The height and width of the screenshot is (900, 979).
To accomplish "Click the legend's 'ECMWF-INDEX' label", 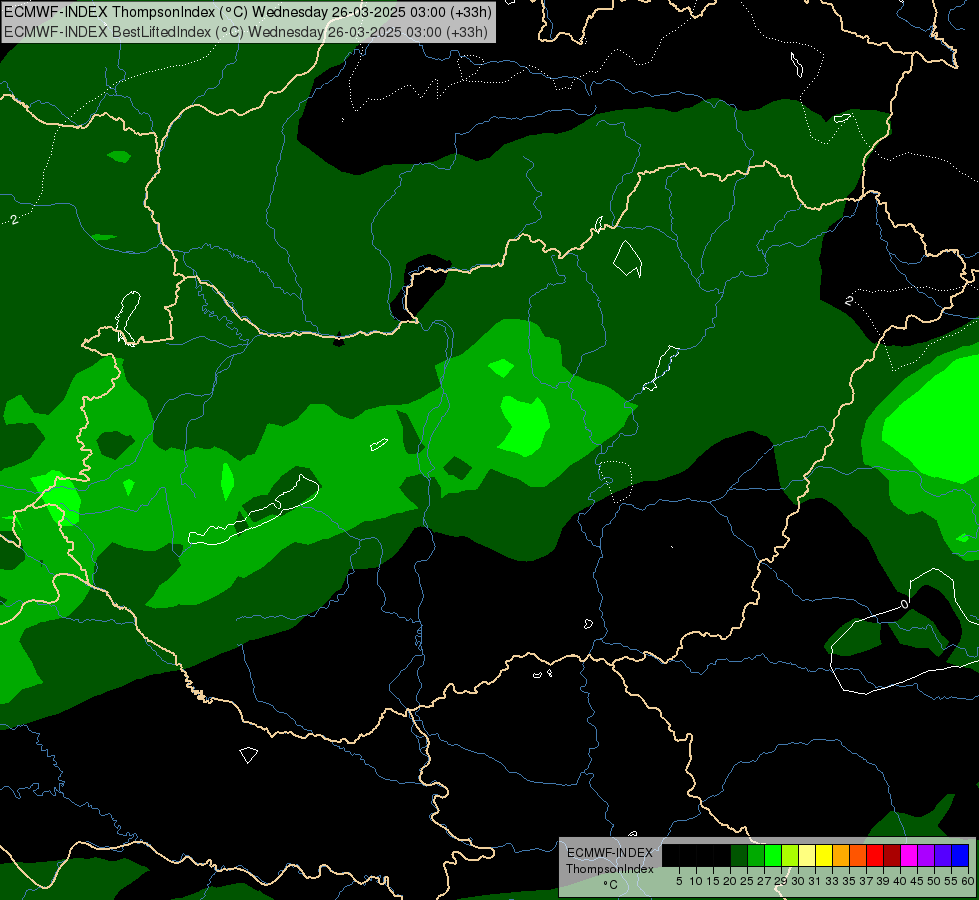I will (609, 853).
